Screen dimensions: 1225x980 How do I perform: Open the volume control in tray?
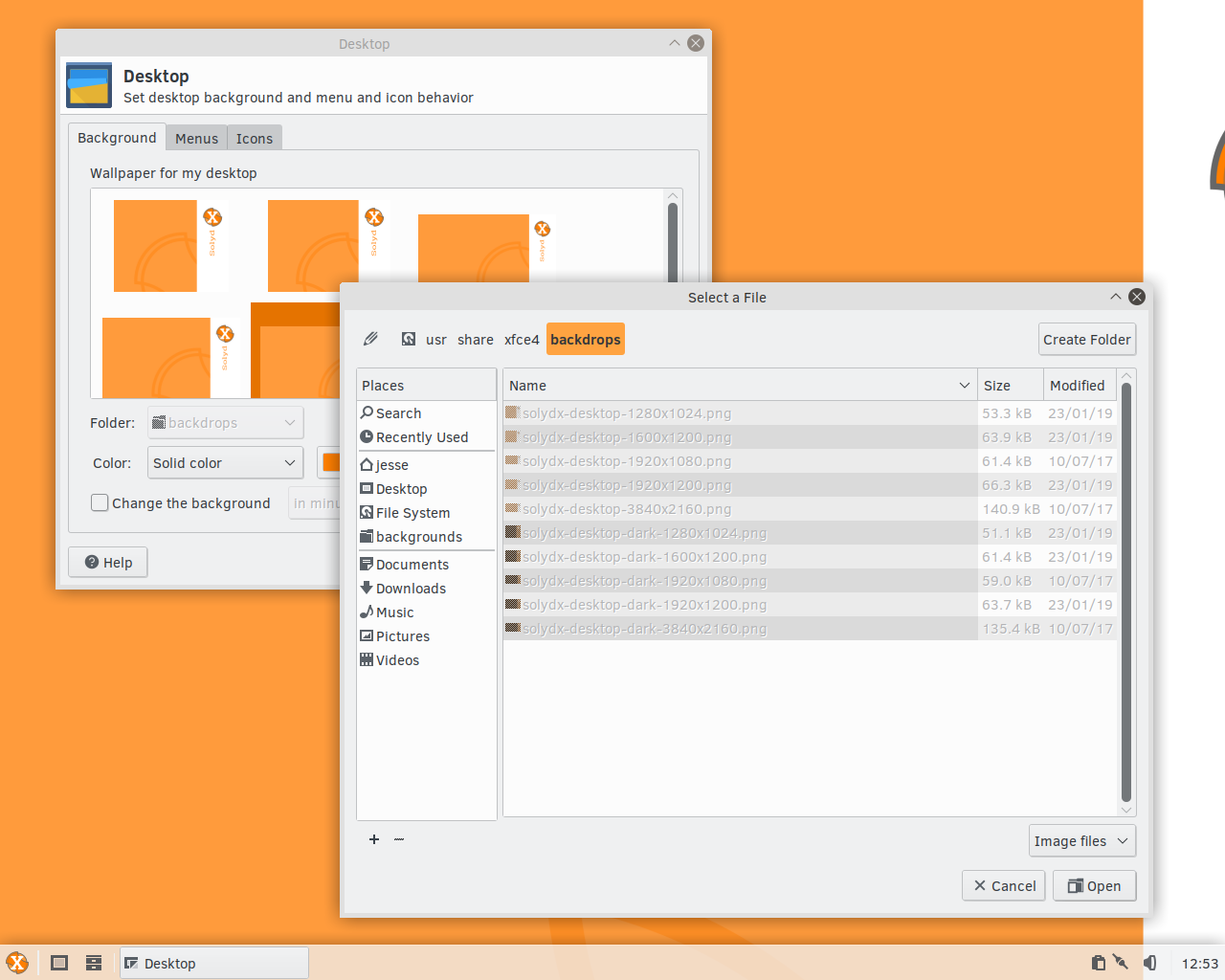[1150, 963]
